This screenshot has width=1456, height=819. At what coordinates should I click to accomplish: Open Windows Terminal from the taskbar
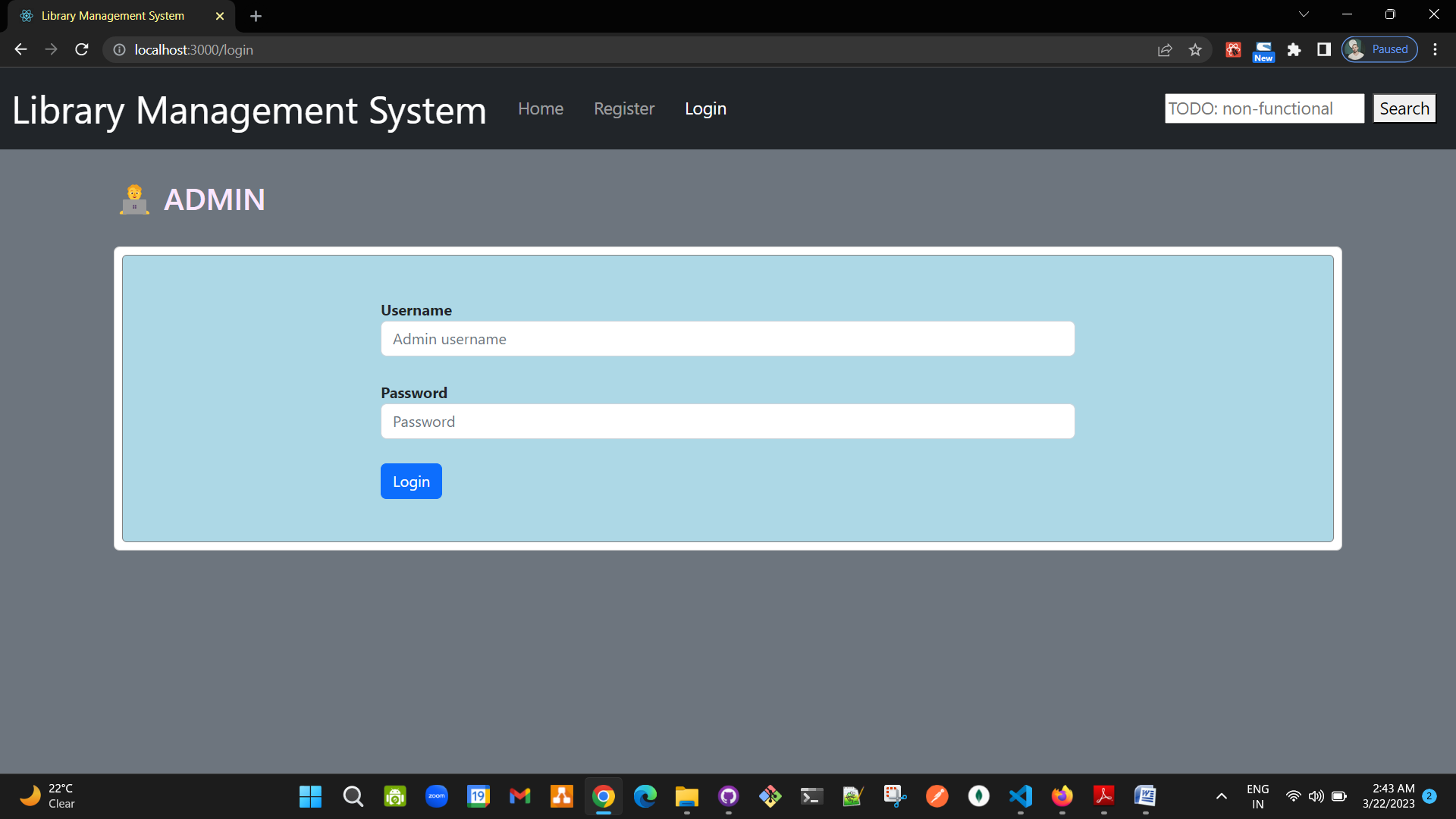[811, 796]
